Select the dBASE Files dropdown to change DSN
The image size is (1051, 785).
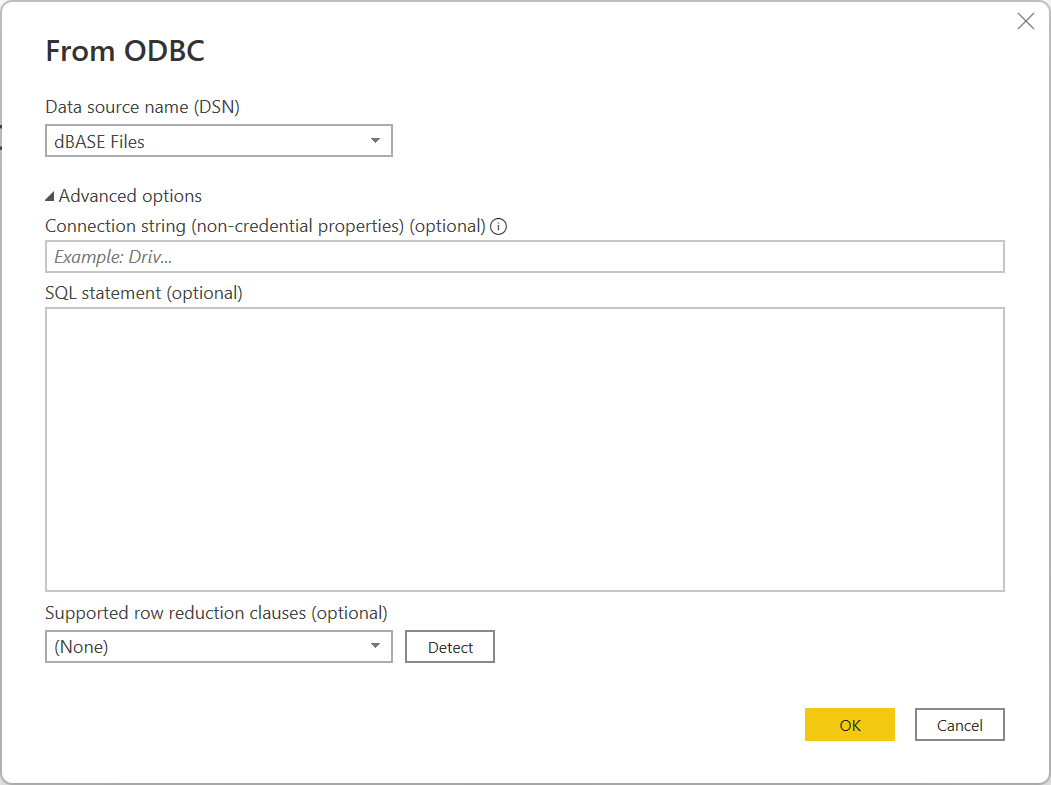tap(218, 140)
